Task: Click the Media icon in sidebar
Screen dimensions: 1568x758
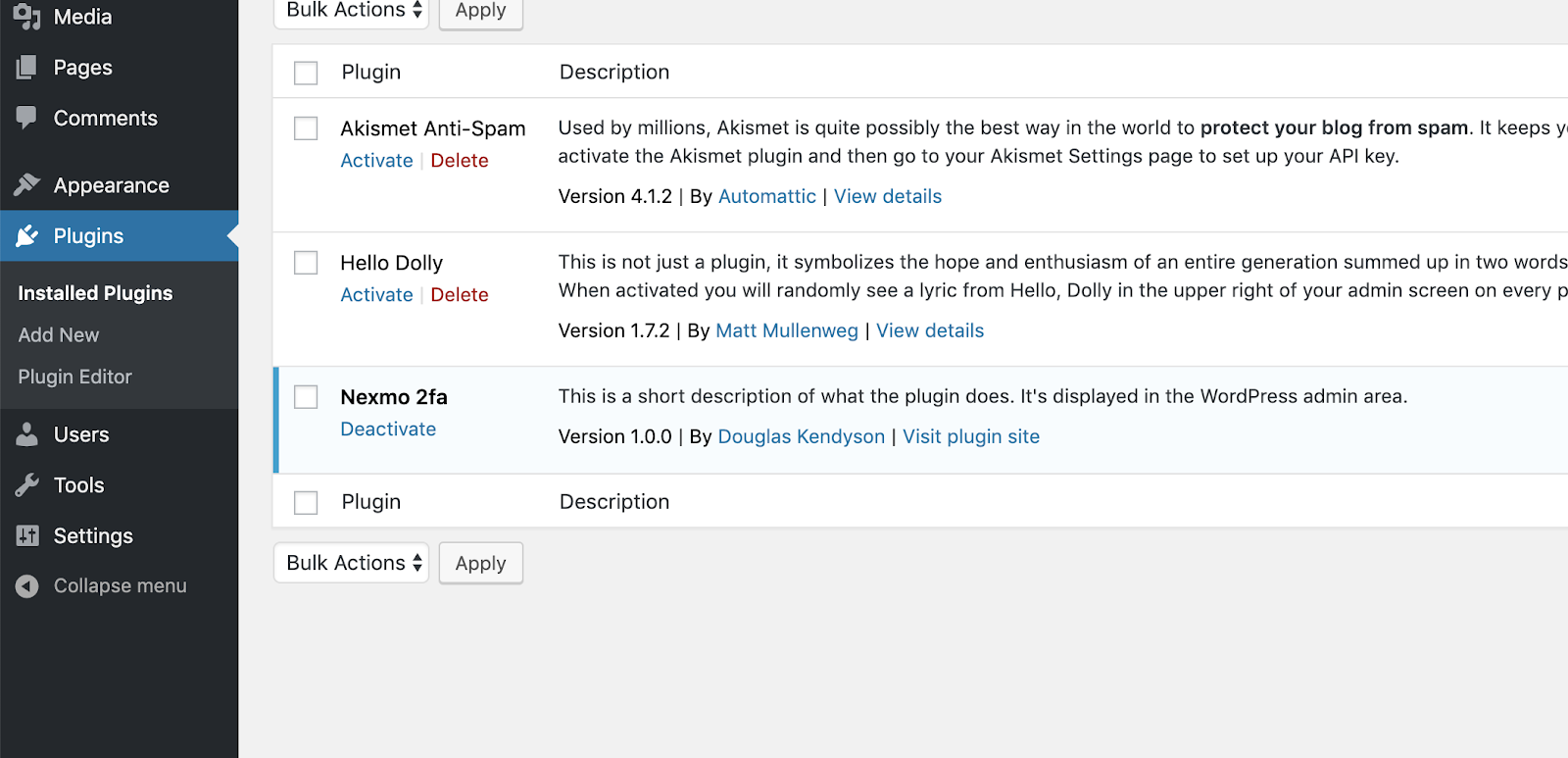Action: pos(27,17)
